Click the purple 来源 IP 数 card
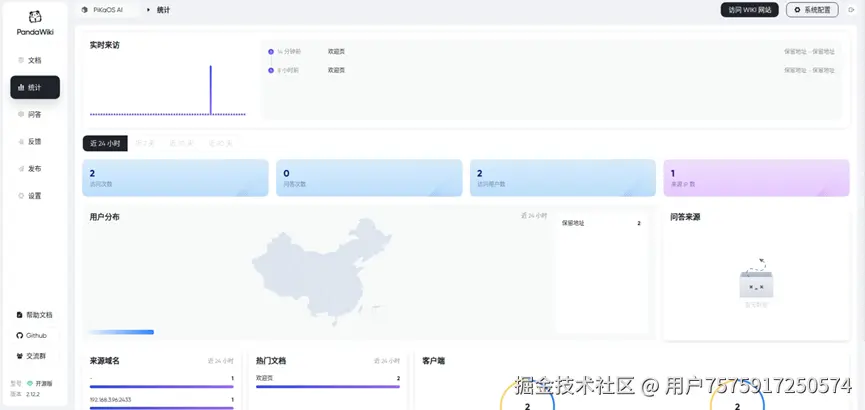The width and height of the screenshot is (865, 410). coord(756,178)
